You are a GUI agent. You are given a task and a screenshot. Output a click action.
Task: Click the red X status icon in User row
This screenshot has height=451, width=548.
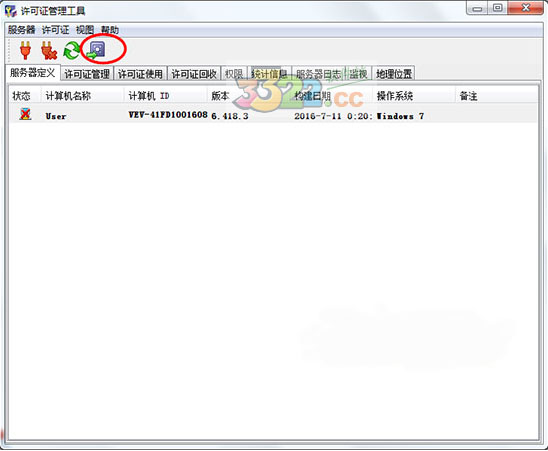pyautogui.click(x=25, y=114)
